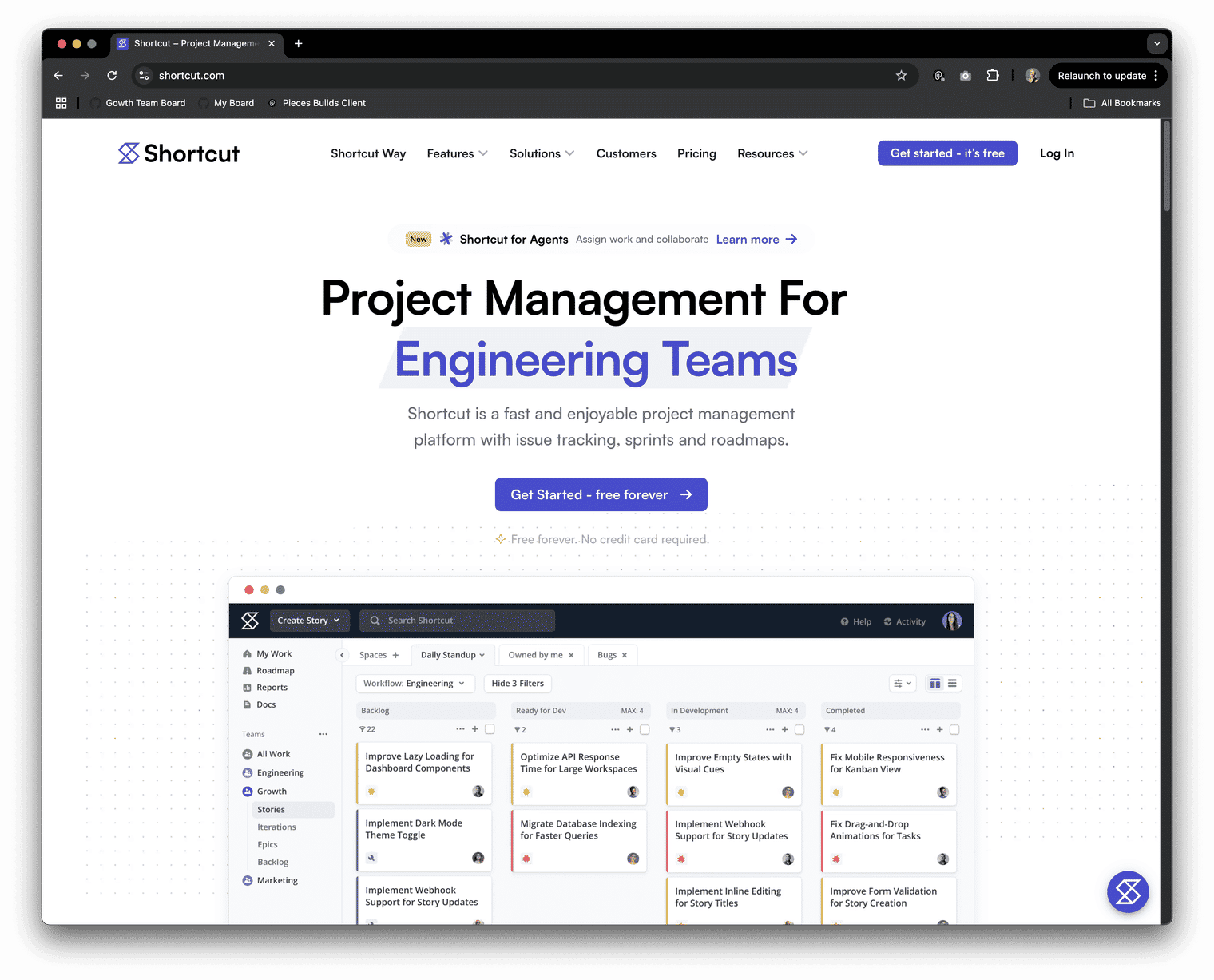Screen dimensions: 1214x980
Task: Click the user avatar in the app preview header
Action: (x=951, y=621)
